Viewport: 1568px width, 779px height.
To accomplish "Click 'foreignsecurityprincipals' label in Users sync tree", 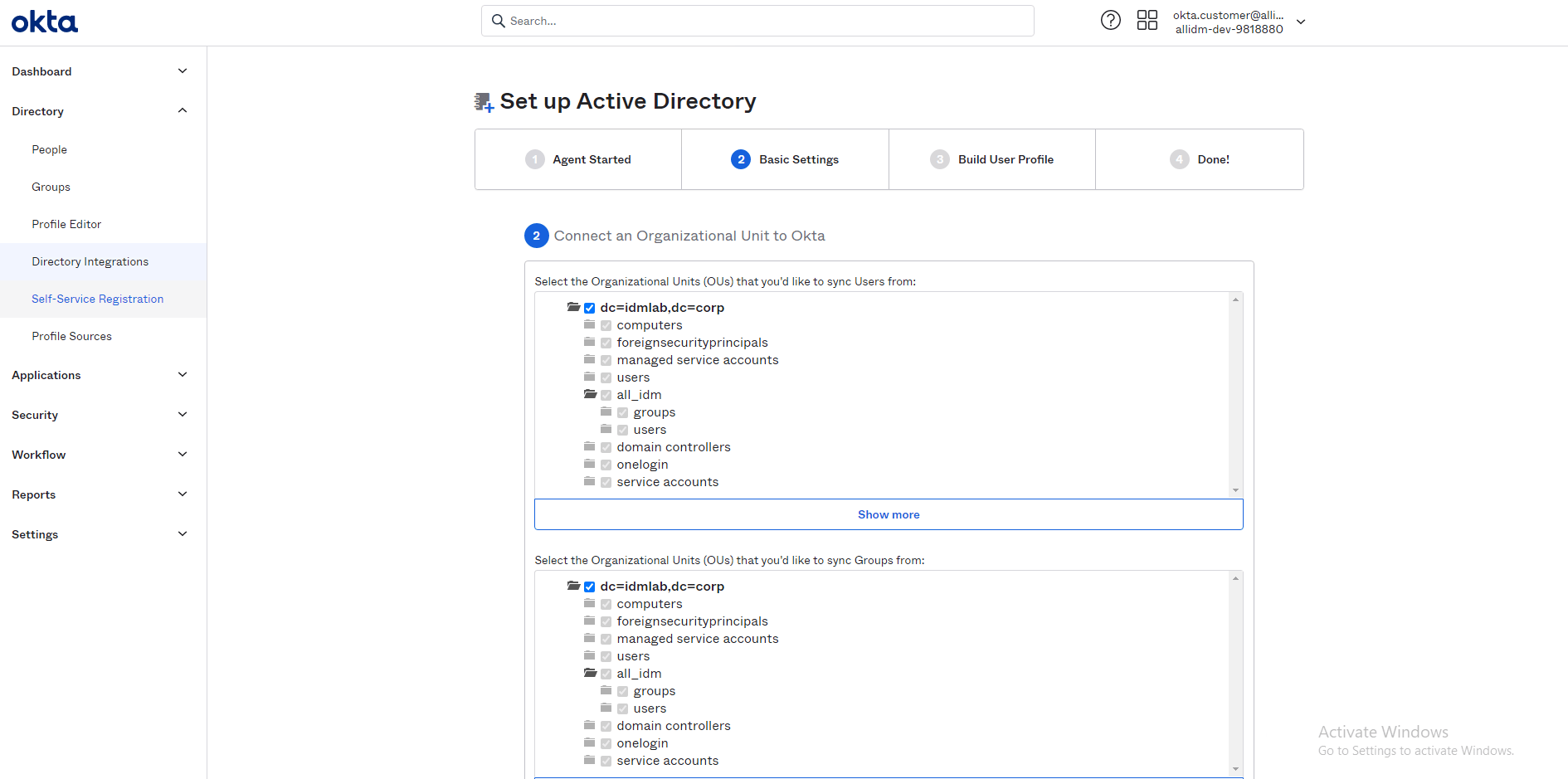I will coord(692,343).
